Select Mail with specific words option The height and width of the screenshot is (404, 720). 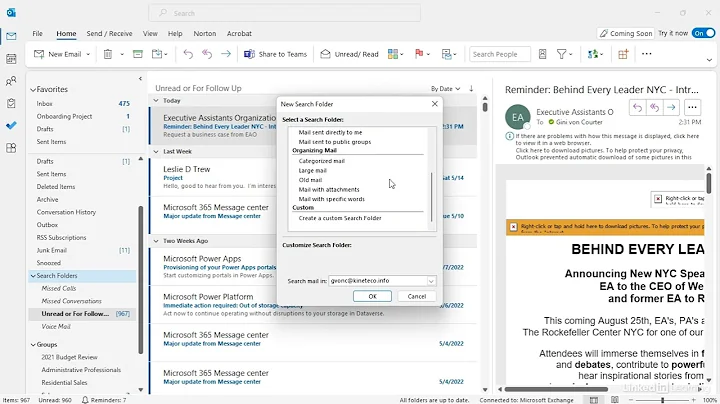coord(332,199)
